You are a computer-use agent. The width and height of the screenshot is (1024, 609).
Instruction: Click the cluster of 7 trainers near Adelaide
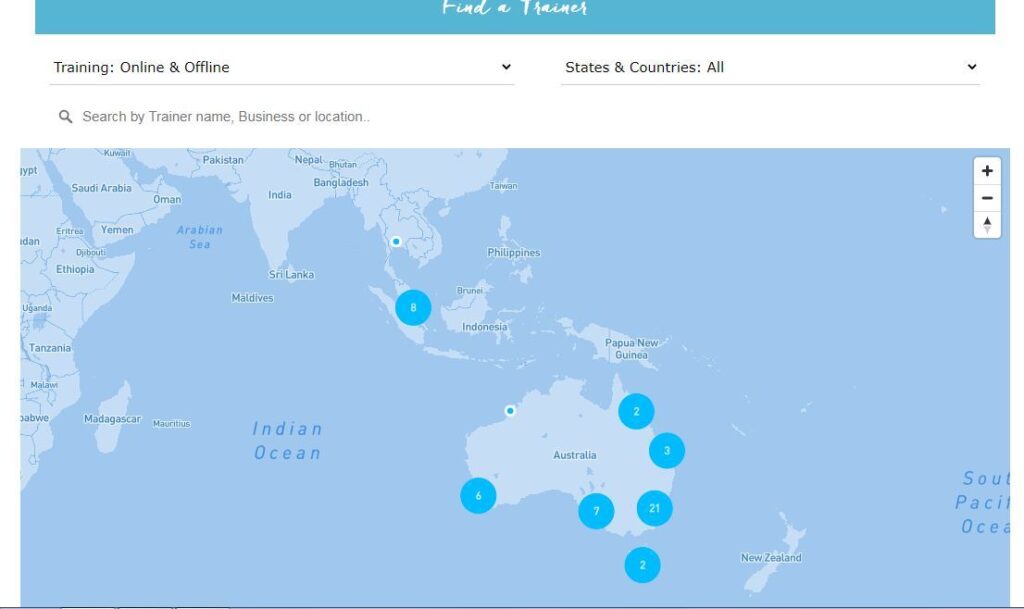(596, 511)
